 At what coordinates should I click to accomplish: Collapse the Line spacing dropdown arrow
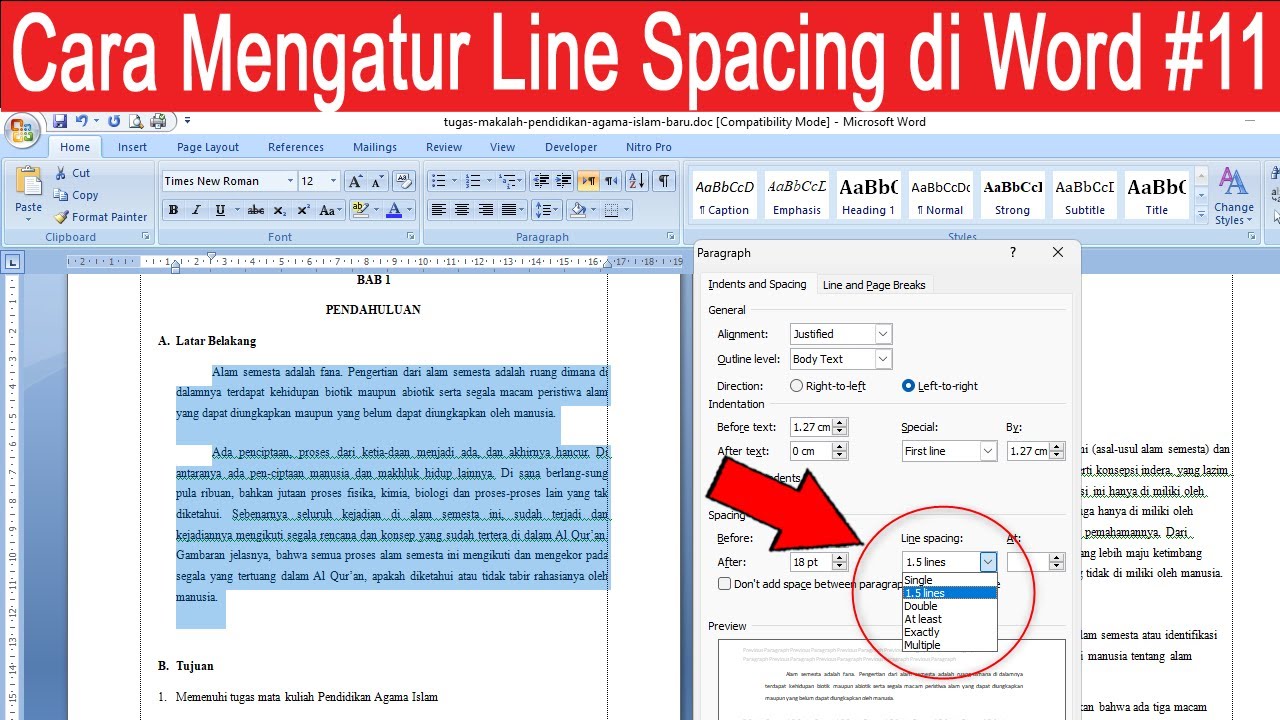[x=988, y=562]
